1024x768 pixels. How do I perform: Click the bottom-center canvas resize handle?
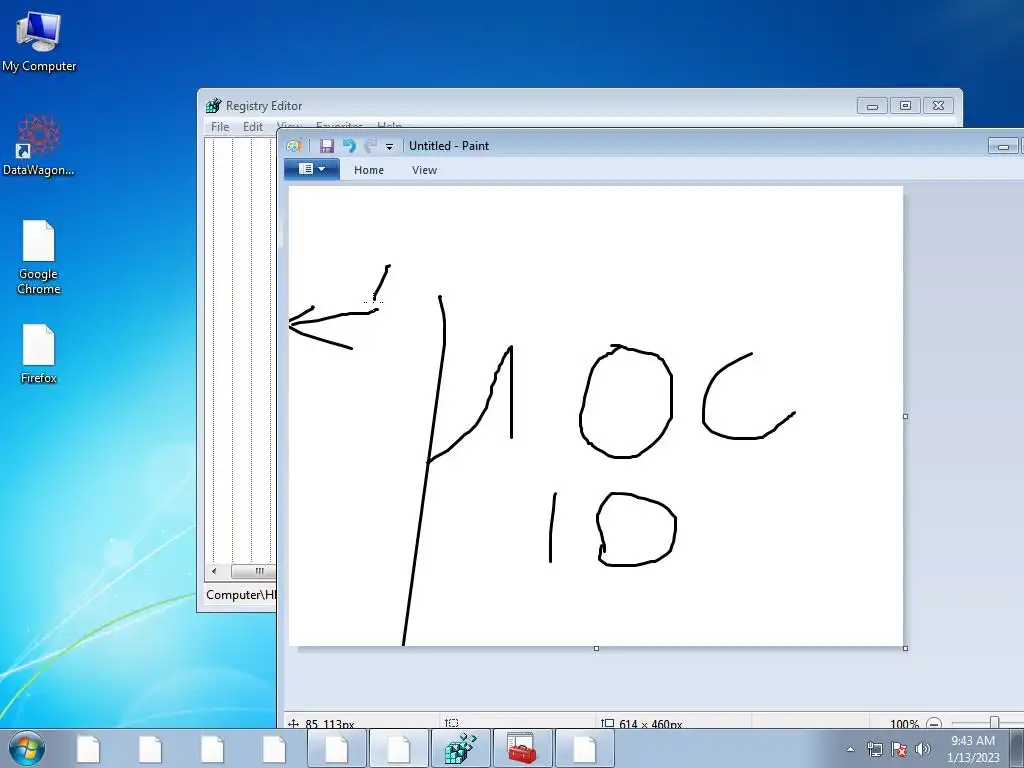tap(596, 648)
